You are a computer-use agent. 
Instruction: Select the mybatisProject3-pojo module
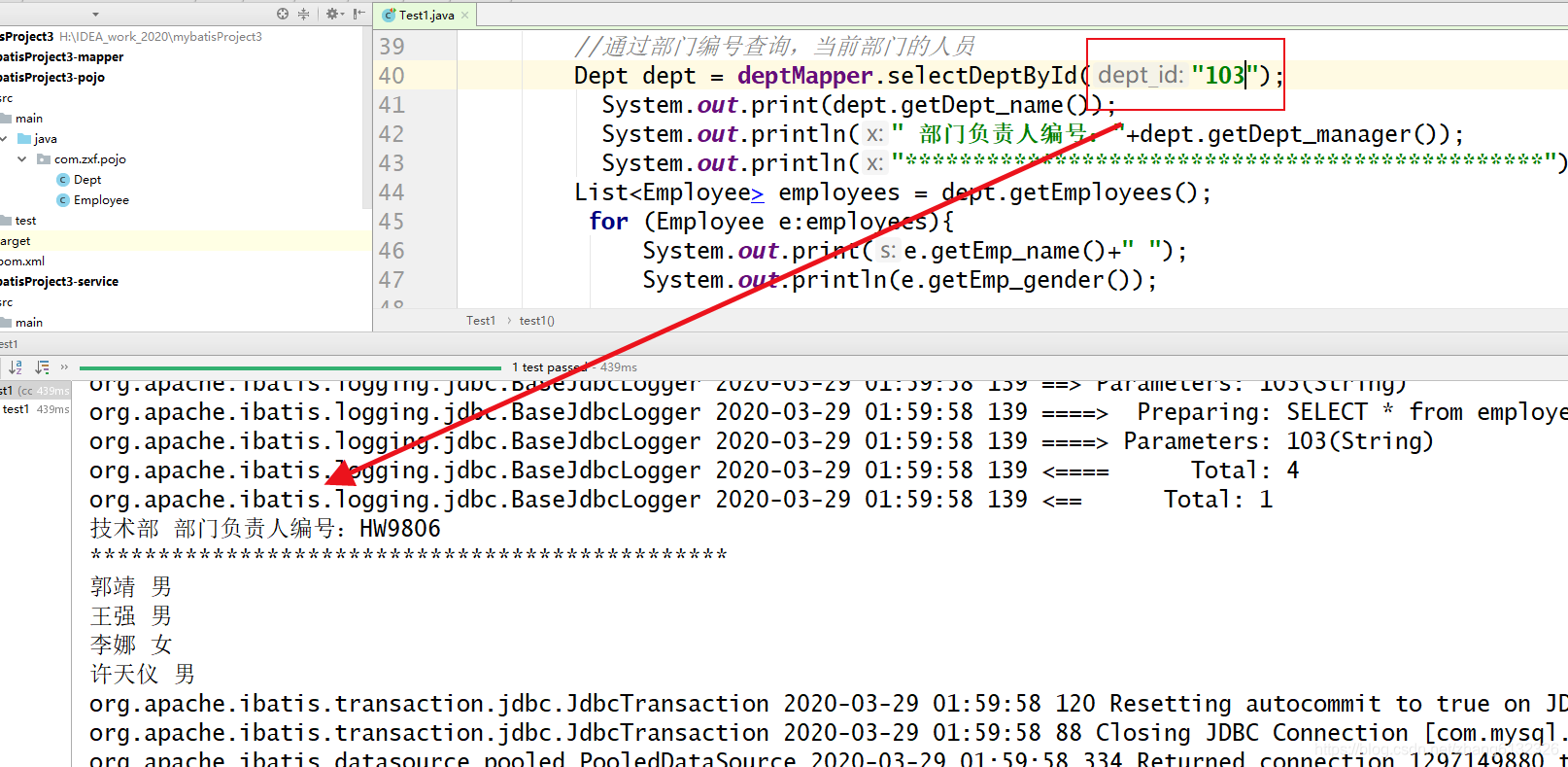52,78
